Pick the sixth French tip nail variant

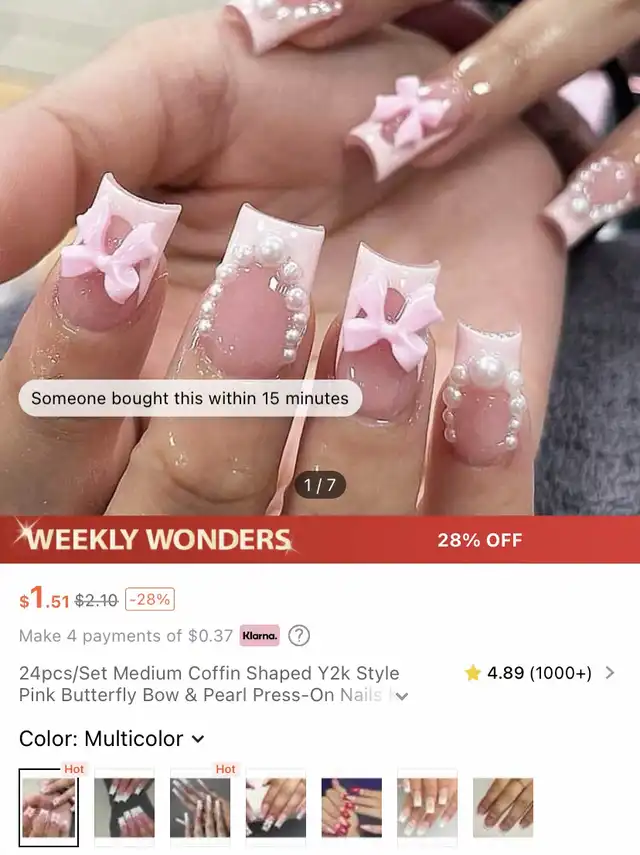coord(427,808)
